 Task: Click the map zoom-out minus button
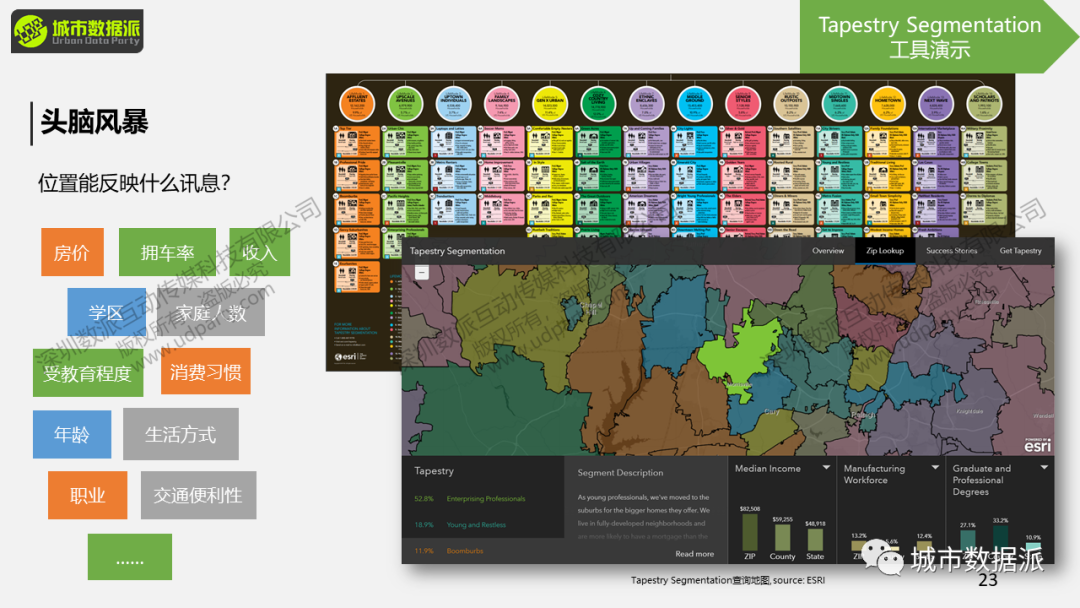422,273
